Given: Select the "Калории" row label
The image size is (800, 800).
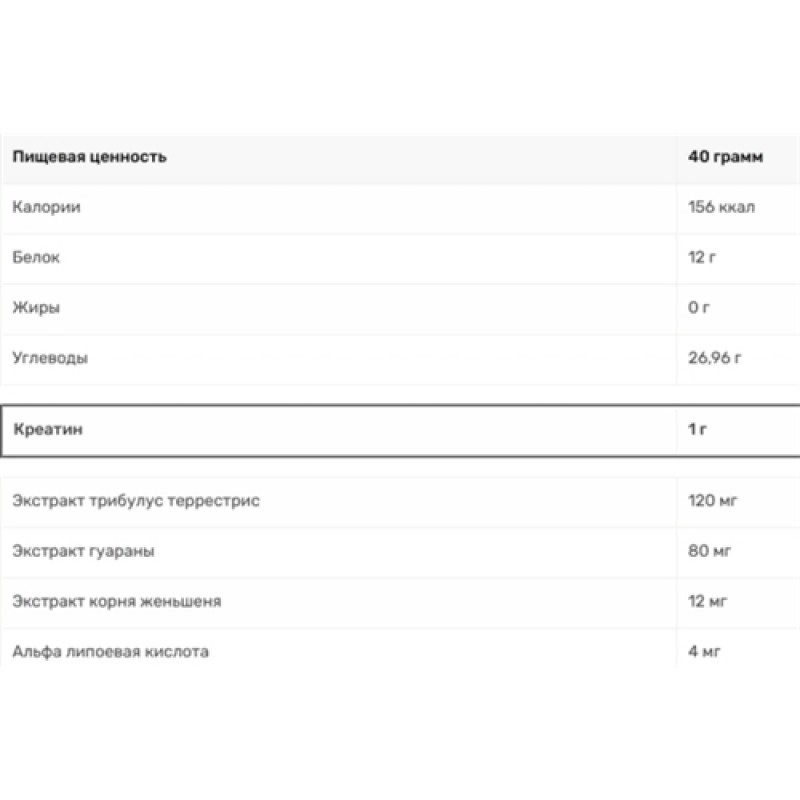Looking at the screenshot, I should [x=46, y=208].
